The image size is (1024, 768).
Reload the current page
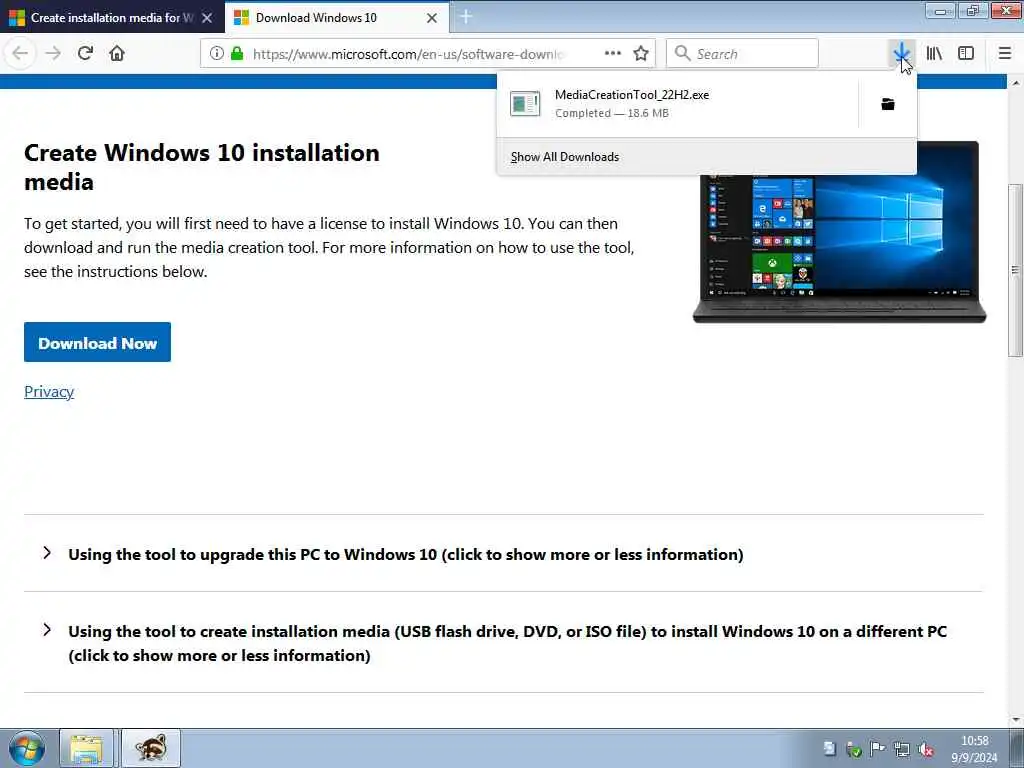coord(85,54)
